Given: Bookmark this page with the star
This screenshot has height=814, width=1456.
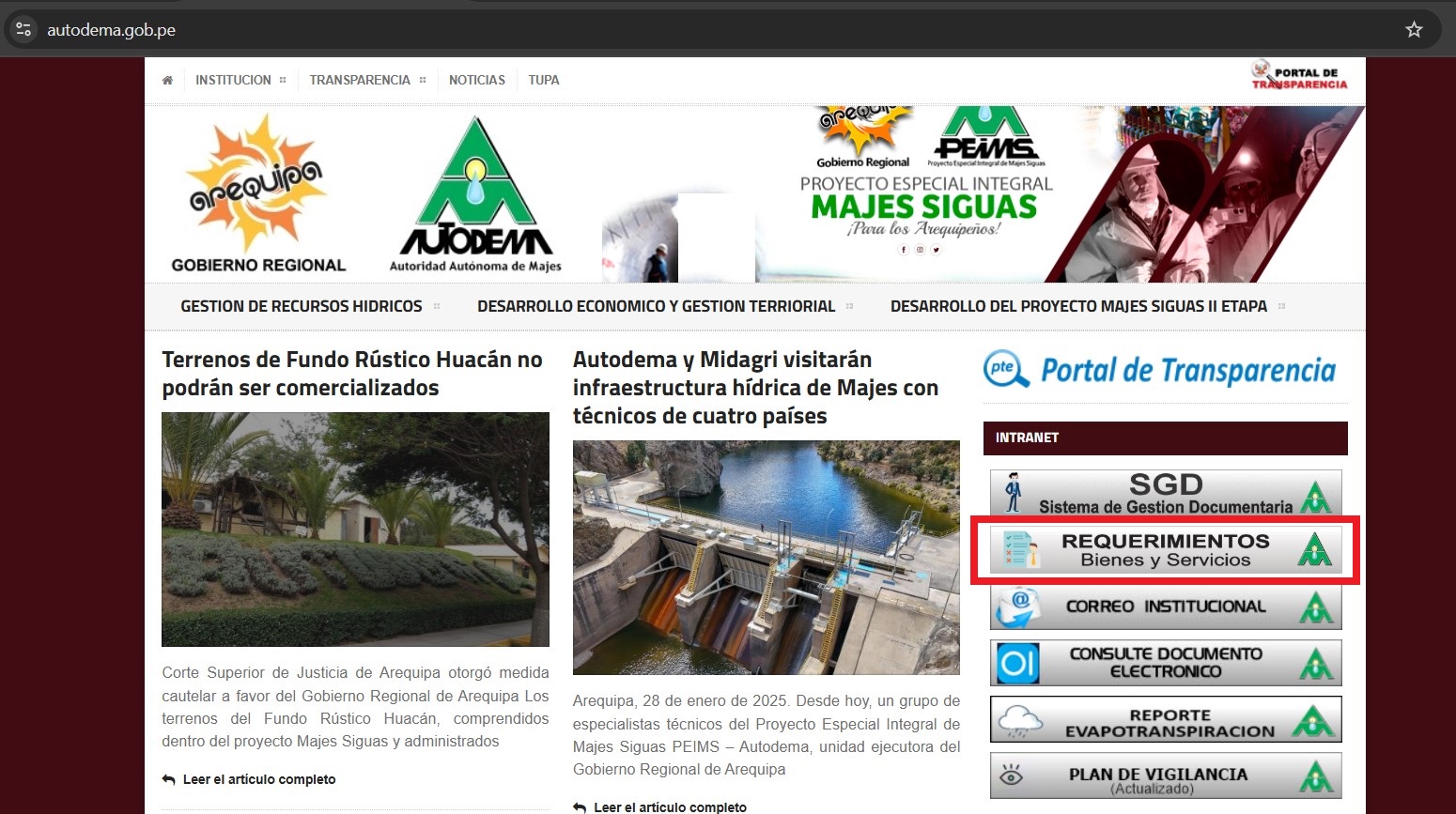Looking at the screenshot, I should (1414, 30).
